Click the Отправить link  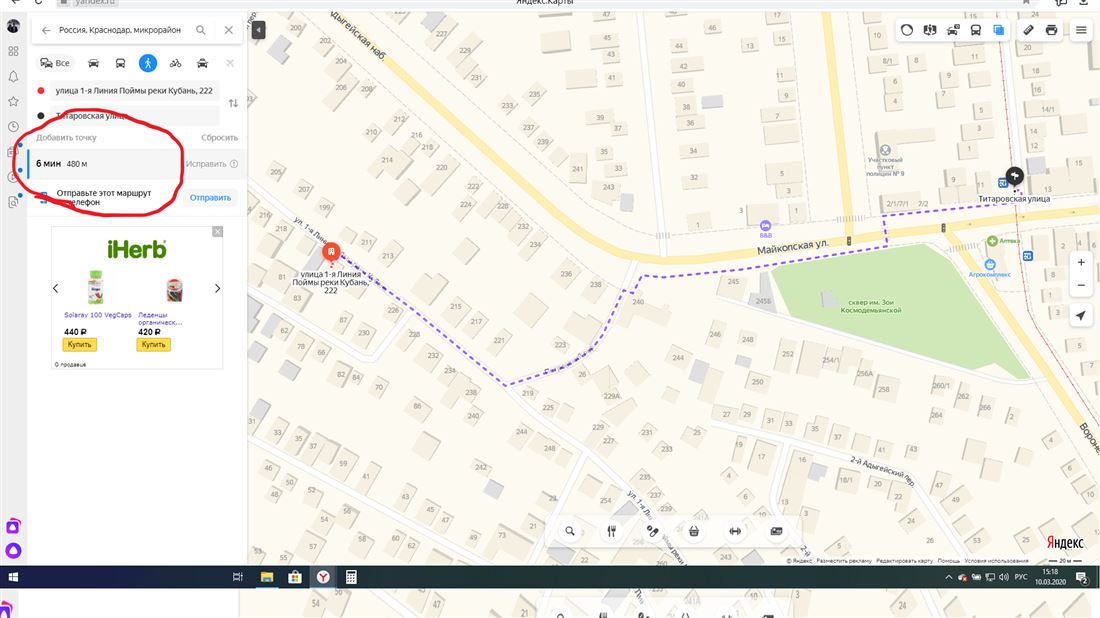tap(210, 198)
